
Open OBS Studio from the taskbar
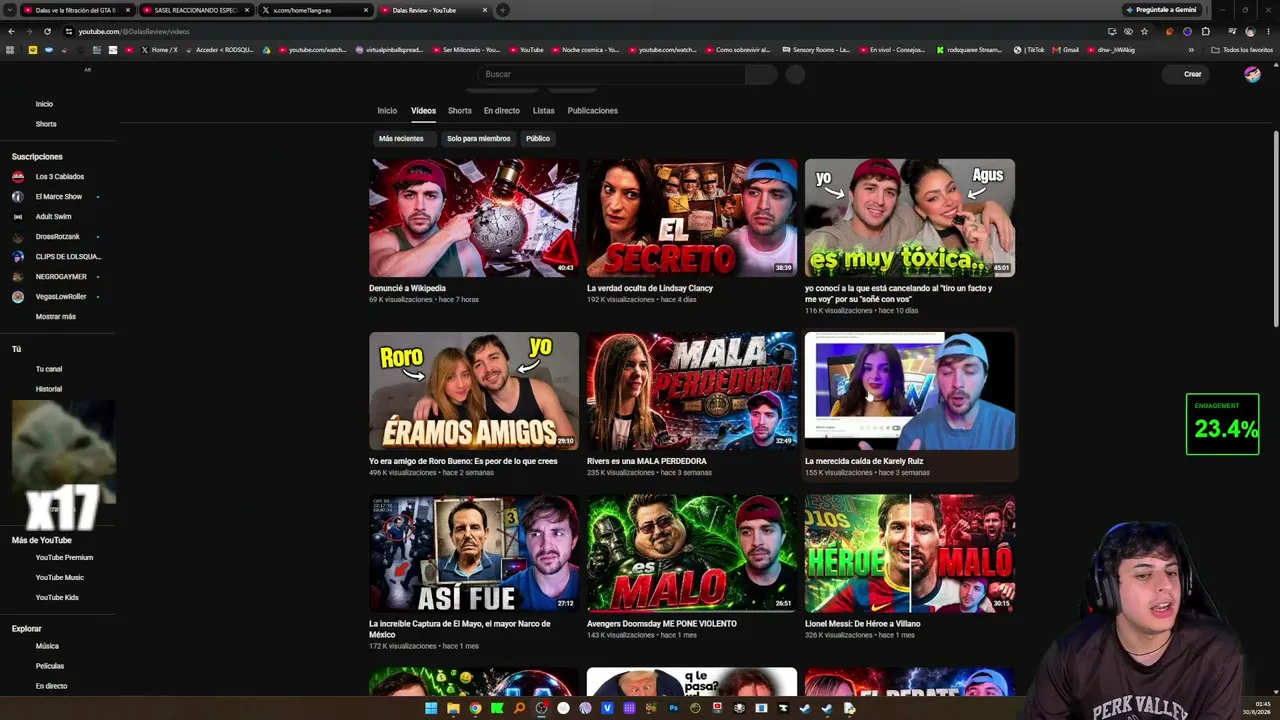pos(541,708)
